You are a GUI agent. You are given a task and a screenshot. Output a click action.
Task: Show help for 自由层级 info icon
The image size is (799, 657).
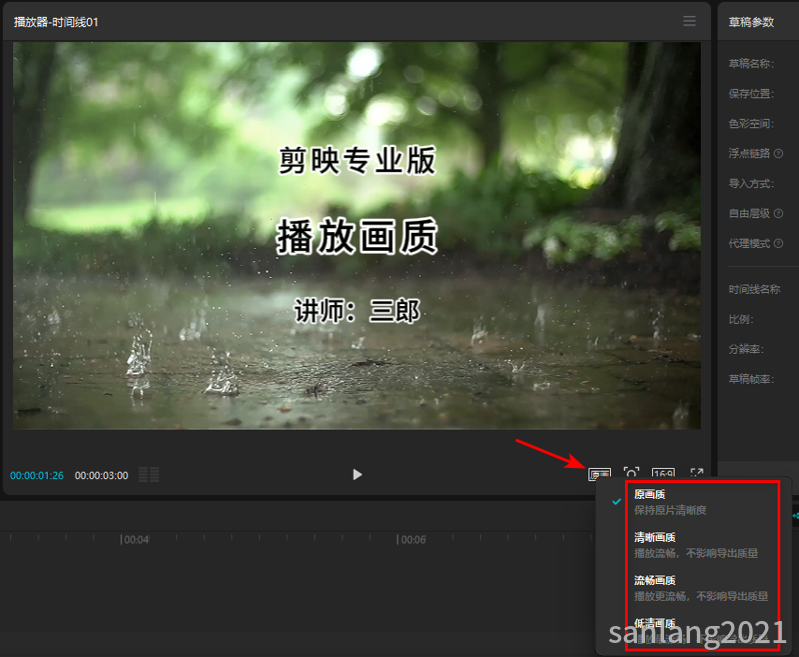click(x=778, y=214)
